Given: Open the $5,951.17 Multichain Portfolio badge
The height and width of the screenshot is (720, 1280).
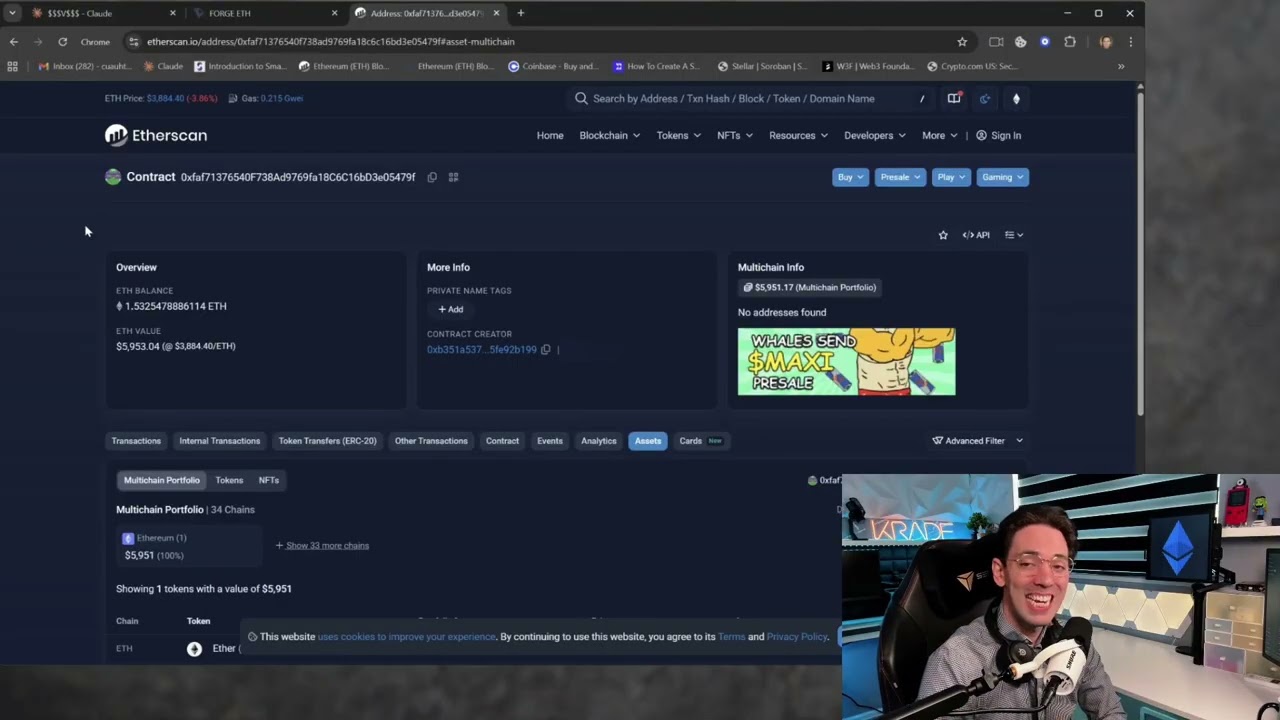Looking at the screenshot, I should coord(809,288).
